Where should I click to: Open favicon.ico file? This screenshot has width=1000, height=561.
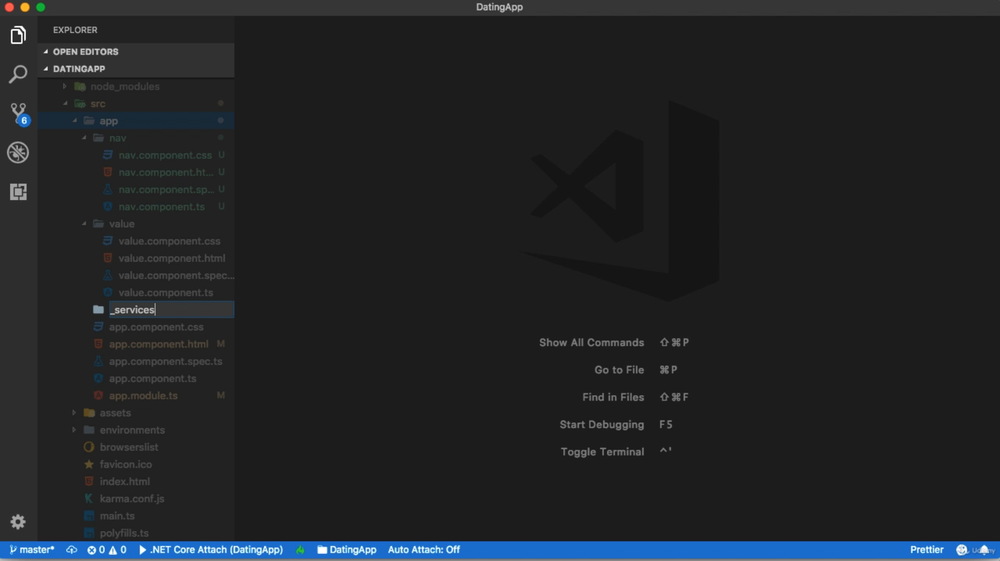coord(126,464)
